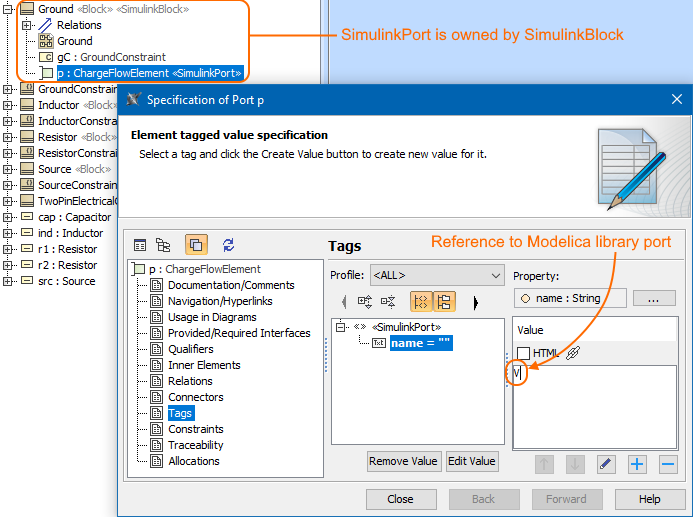This screenshot has height=517, width=693.
Task: Expand the cap : Capacitor node
Action: 8,217
